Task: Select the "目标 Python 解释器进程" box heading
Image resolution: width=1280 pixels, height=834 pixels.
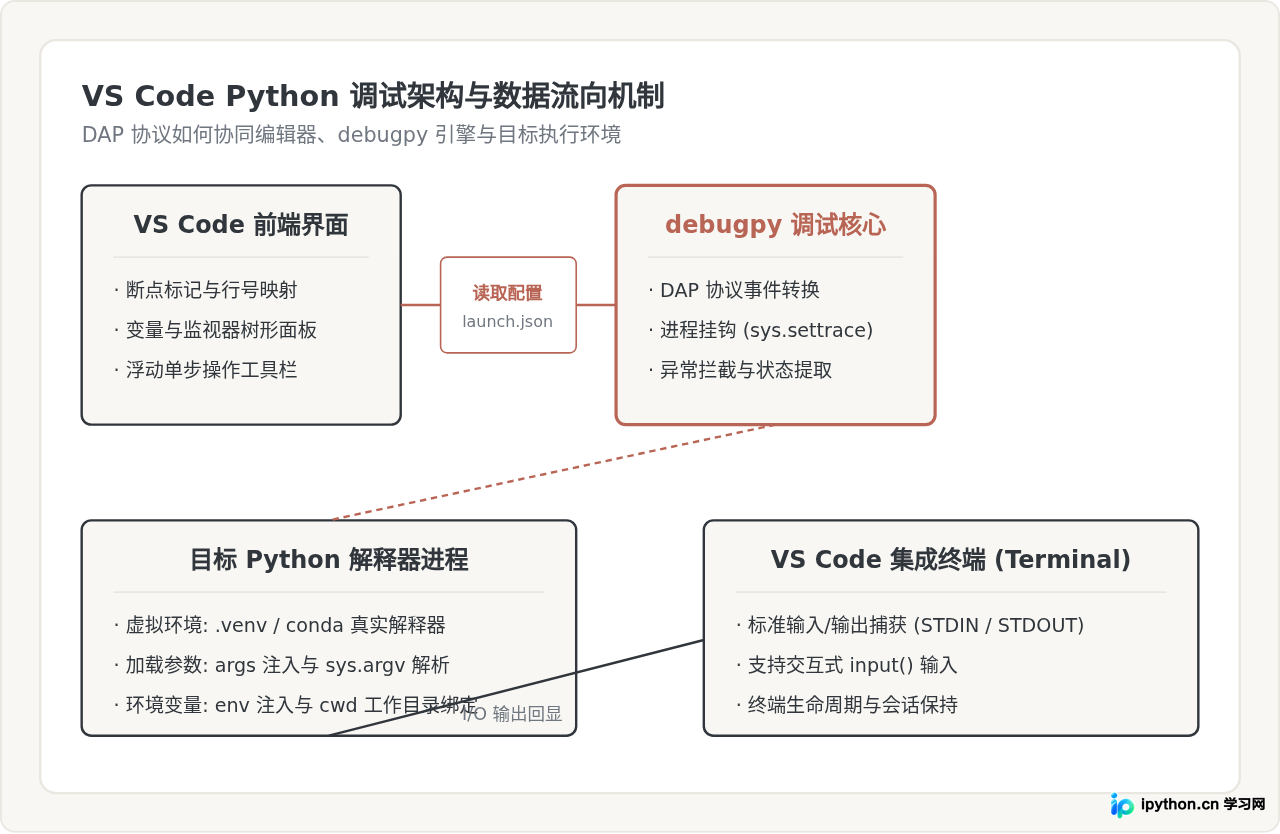Action: tap(329, 560)
